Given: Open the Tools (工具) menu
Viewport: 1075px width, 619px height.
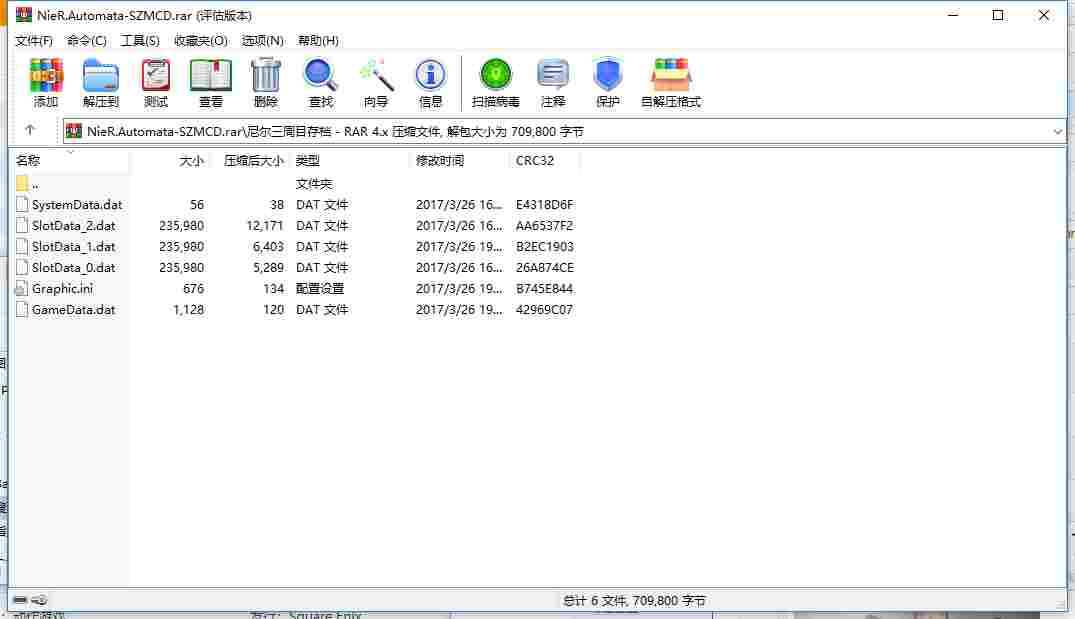Looking at the screenshot, I should 140,40.
